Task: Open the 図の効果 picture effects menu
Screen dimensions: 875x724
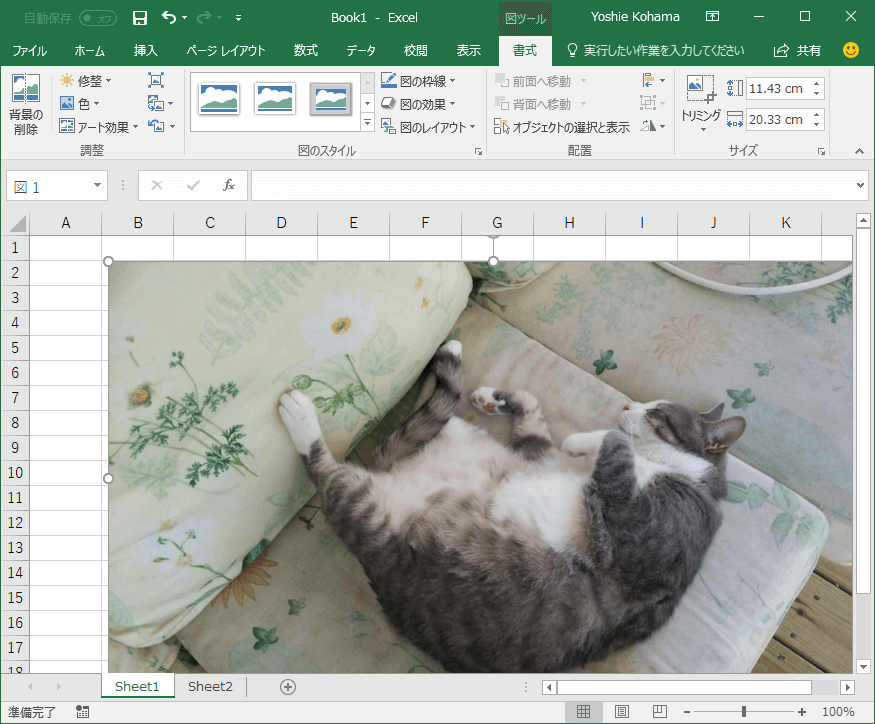Action: coord(419,104)
